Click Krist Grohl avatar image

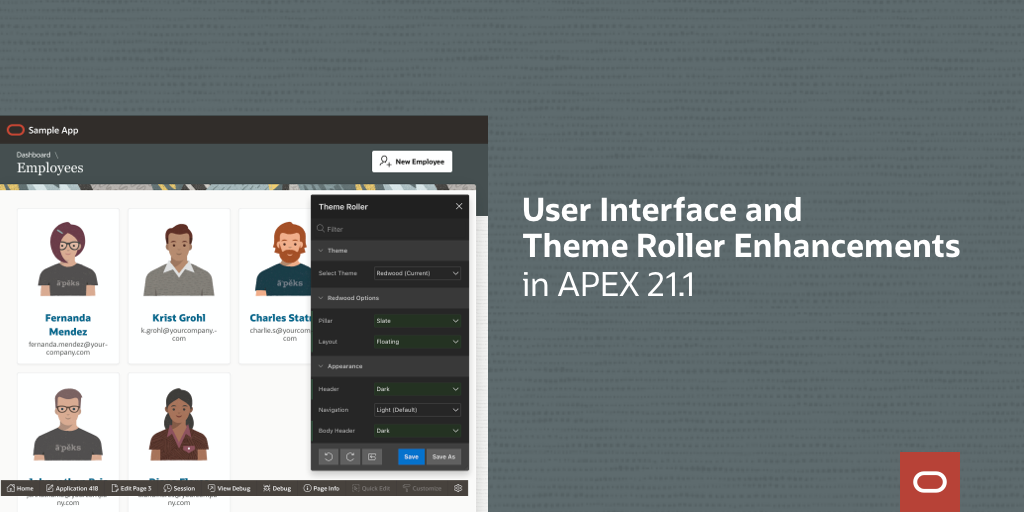tap(179, 260)
